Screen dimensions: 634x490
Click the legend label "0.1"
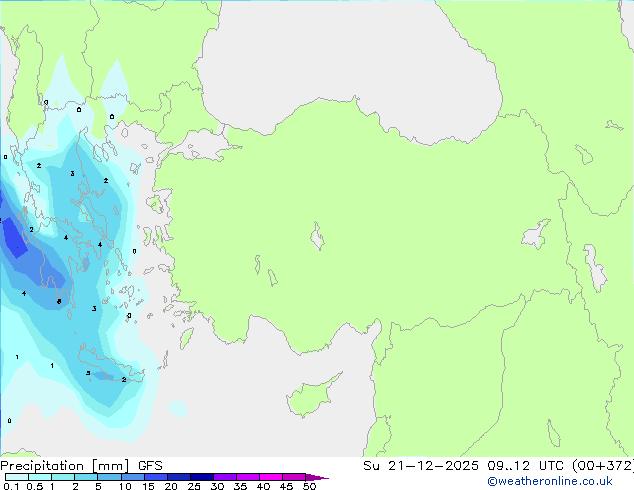[x=11, y=486]
